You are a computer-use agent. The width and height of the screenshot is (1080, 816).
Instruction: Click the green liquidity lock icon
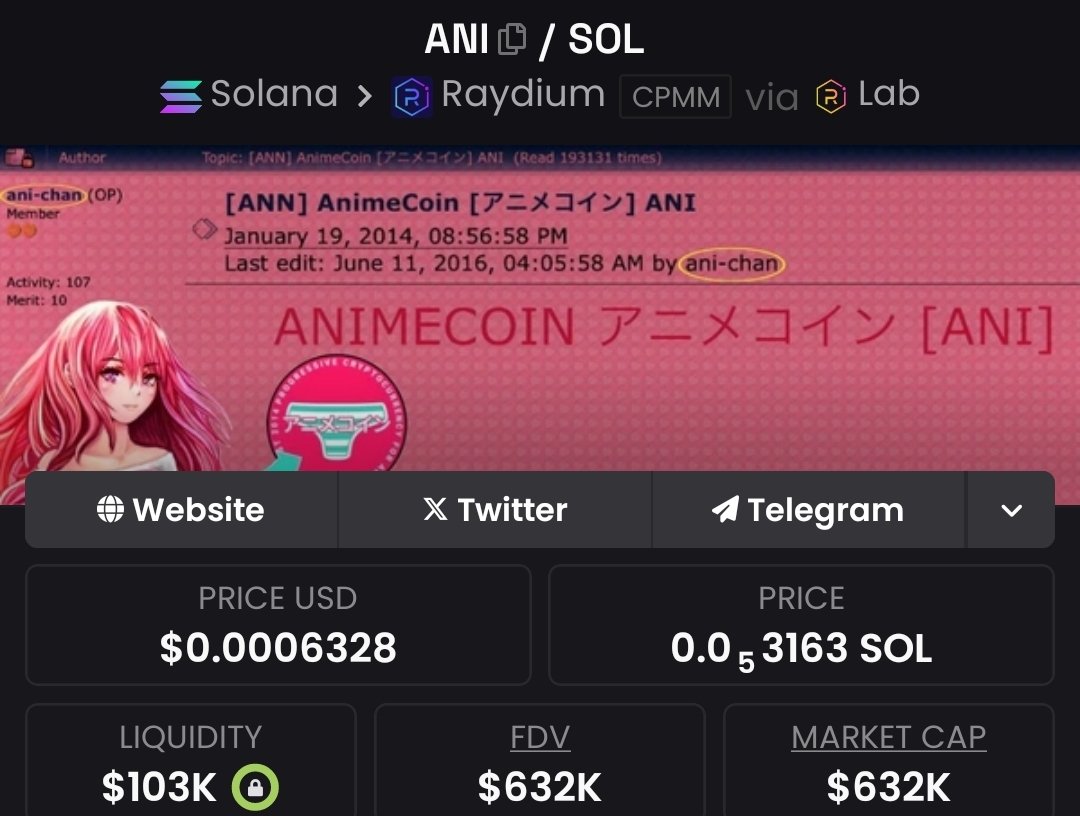click(255, 787)
